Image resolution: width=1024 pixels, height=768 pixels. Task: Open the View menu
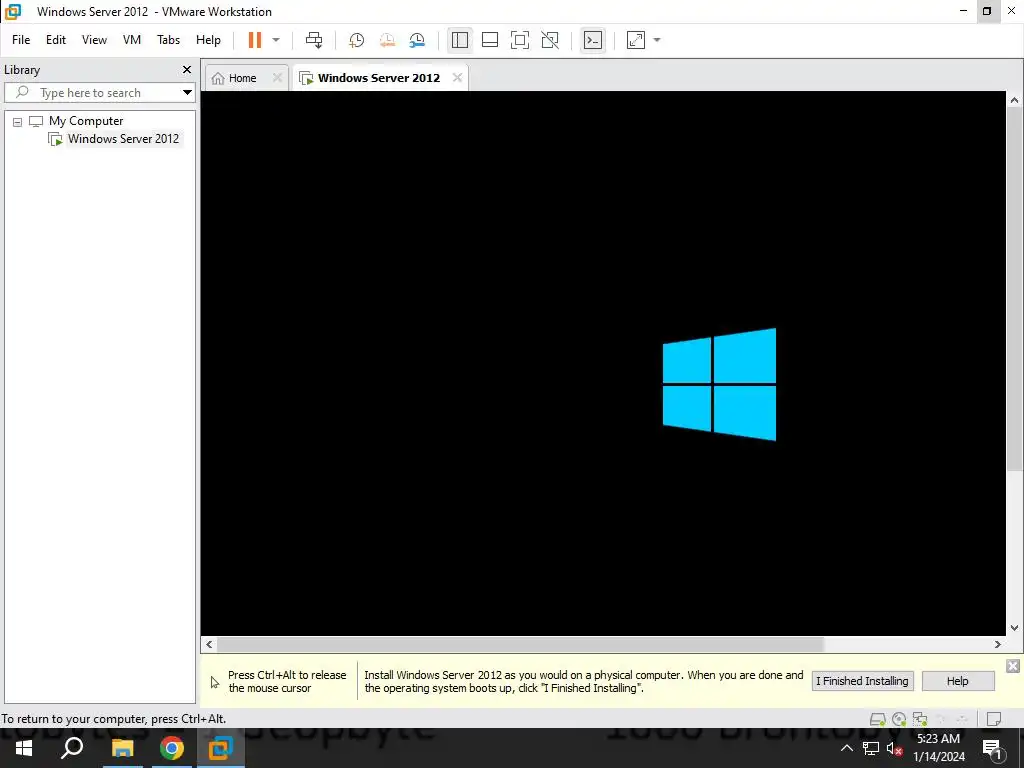94,40
